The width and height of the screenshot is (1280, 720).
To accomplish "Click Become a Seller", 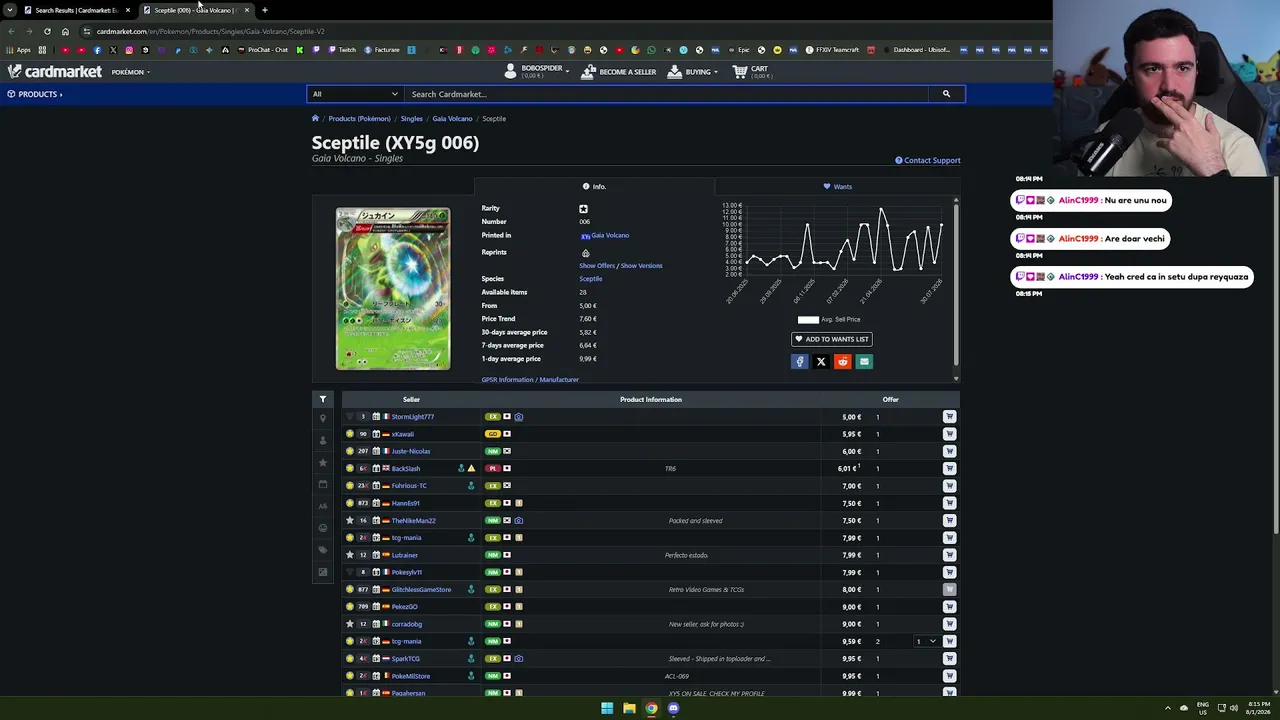I will coord(619,72).
